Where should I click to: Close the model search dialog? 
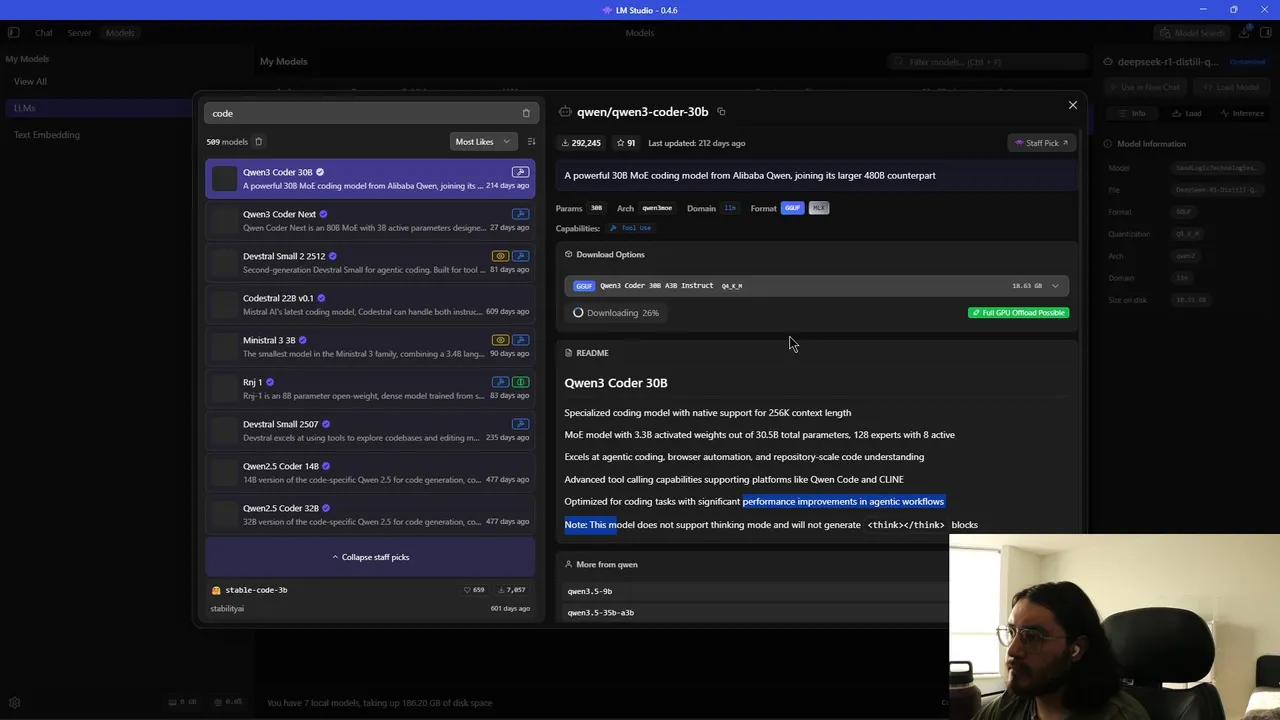1073,105
